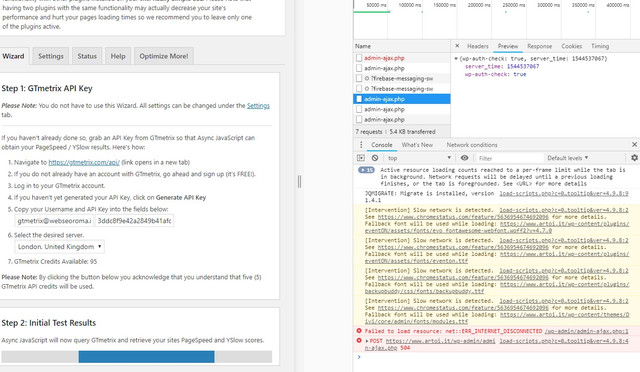Open /wp-admin/admin-ajax.php:1 source link
Image resolution: width=640 pixels, height=372 pixels.
587,331
